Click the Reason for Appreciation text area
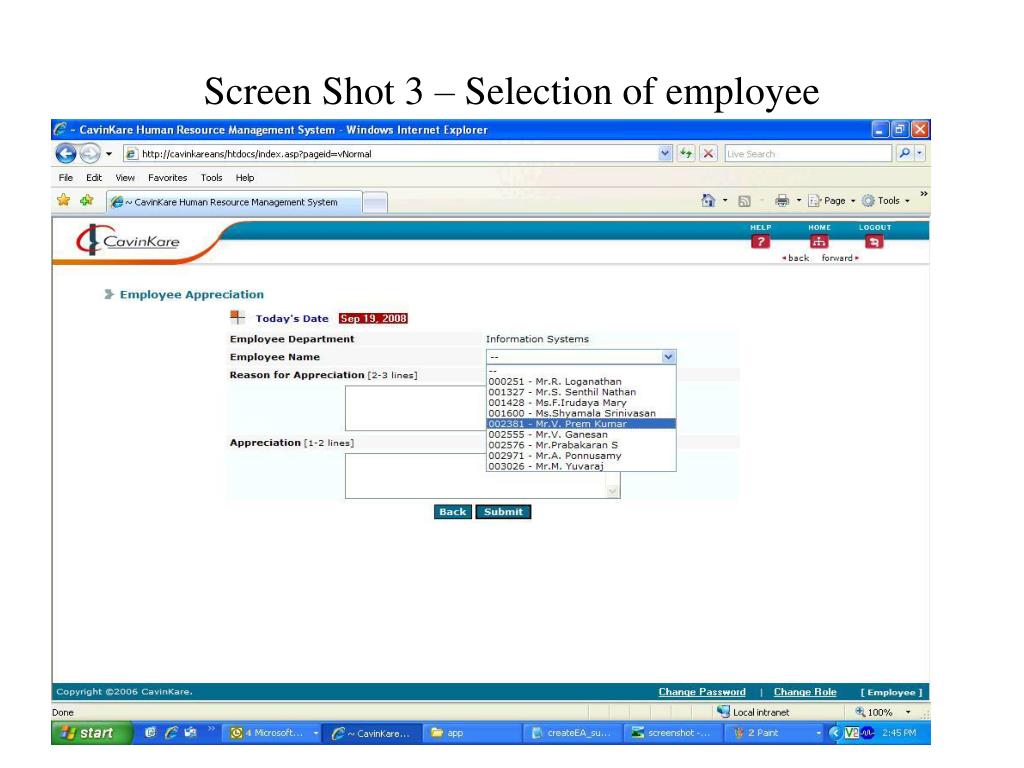 (415, 408)
